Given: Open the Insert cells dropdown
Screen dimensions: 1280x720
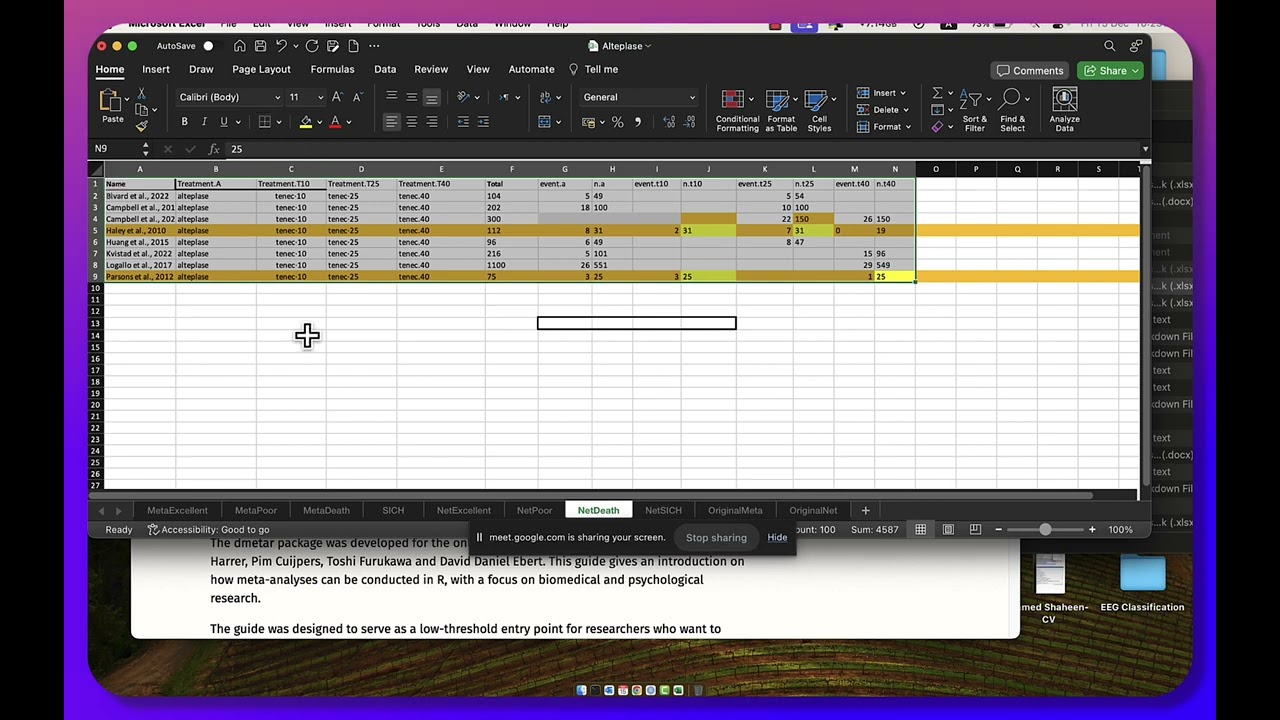Looking at the screenshot, I should point(882,93).
